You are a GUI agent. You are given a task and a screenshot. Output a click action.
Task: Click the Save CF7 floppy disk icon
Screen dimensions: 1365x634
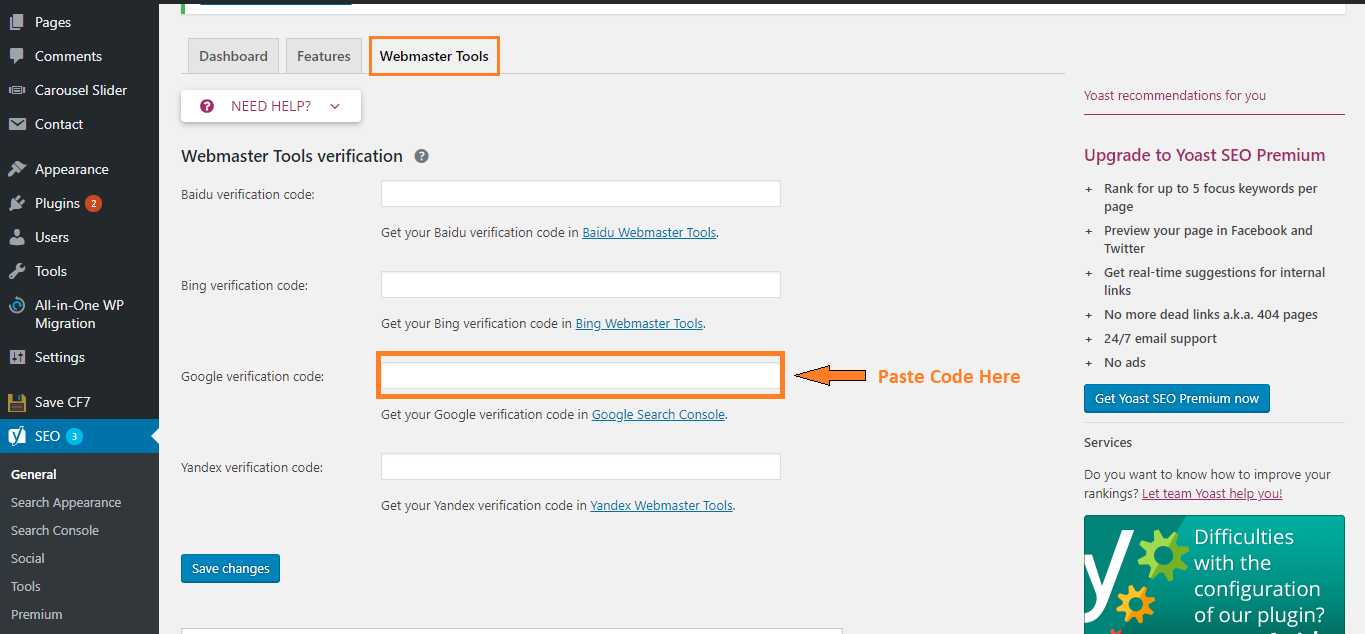(17, 402)
